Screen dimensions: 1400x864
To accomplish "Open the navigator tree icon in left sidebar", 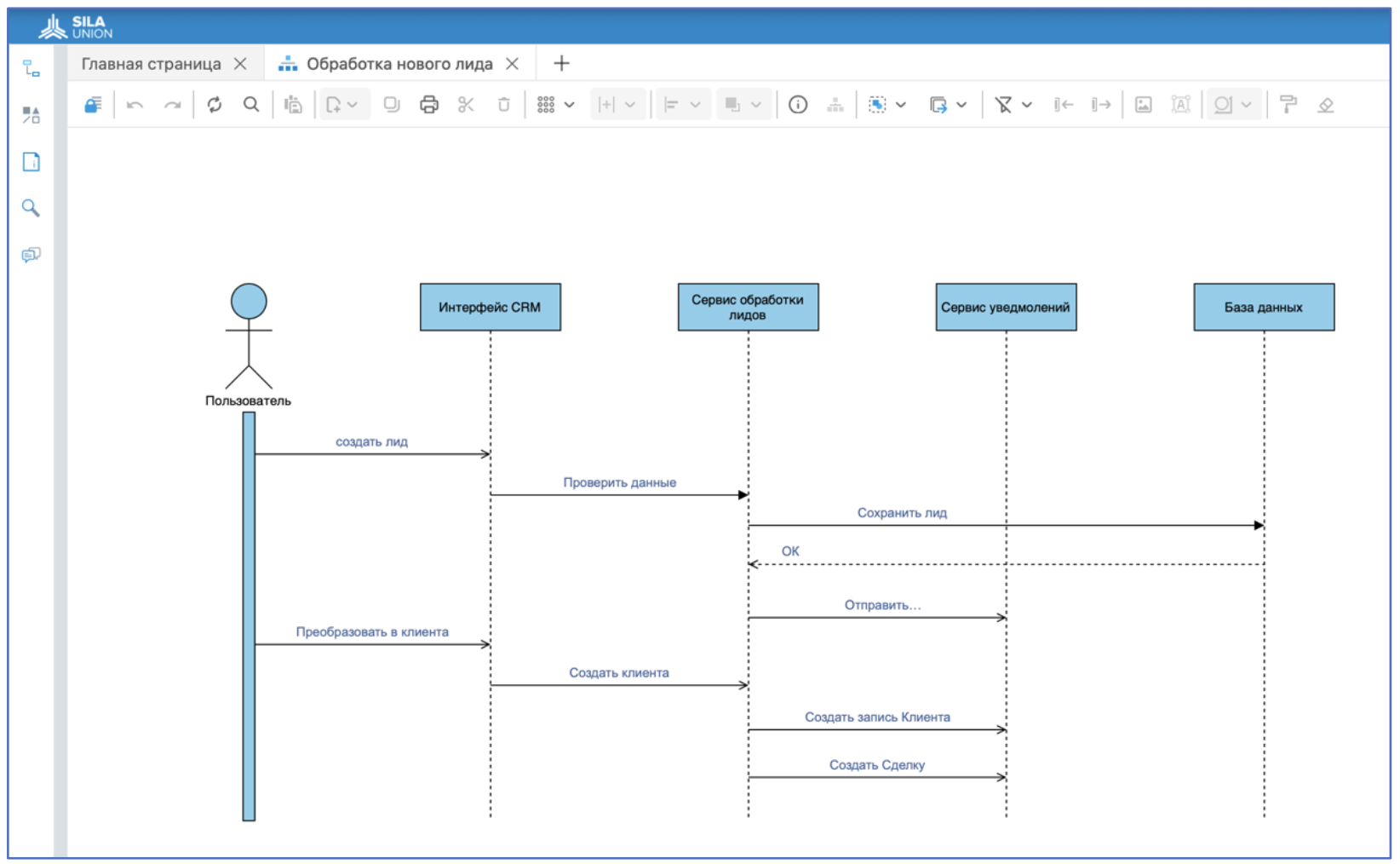I will point(32,69).
